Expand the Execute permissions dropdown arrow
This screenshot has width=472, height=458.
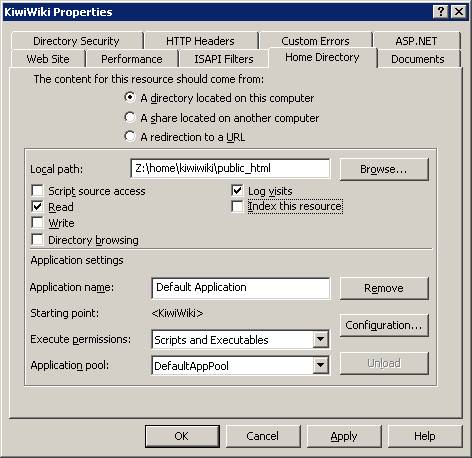point(320,339)
